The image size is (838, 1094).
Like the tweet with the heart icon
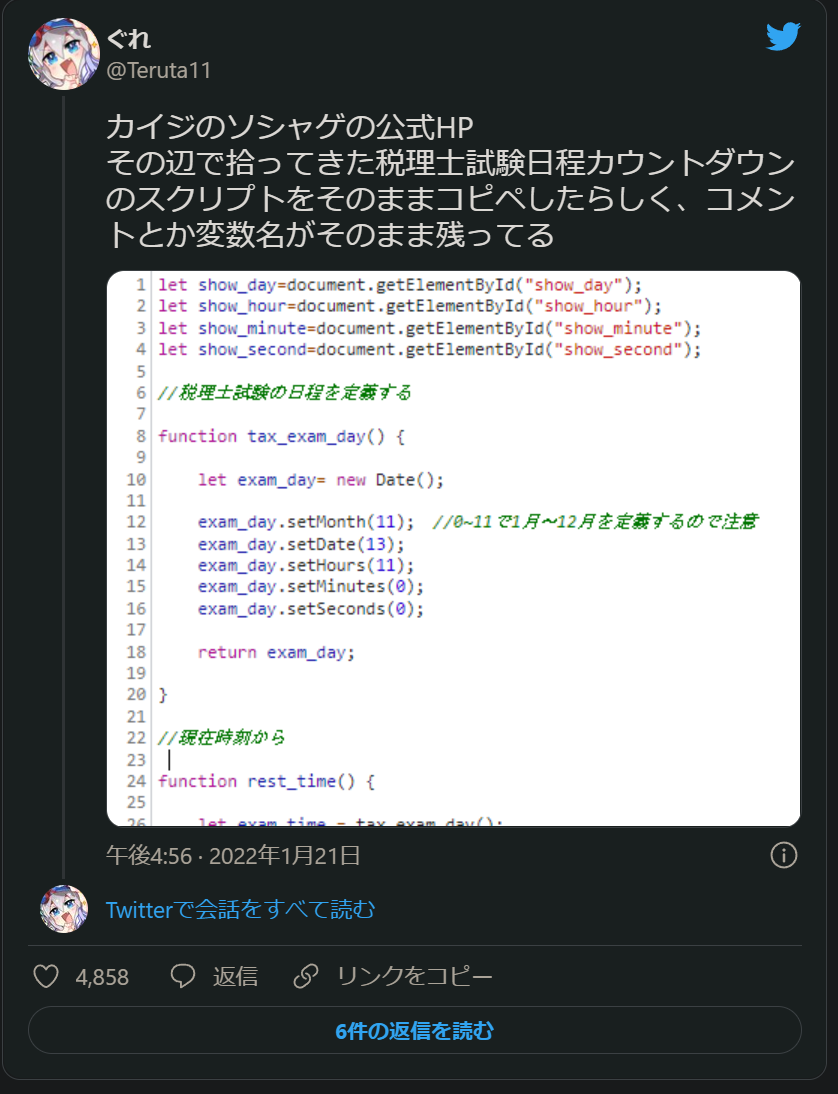(46, 976)
